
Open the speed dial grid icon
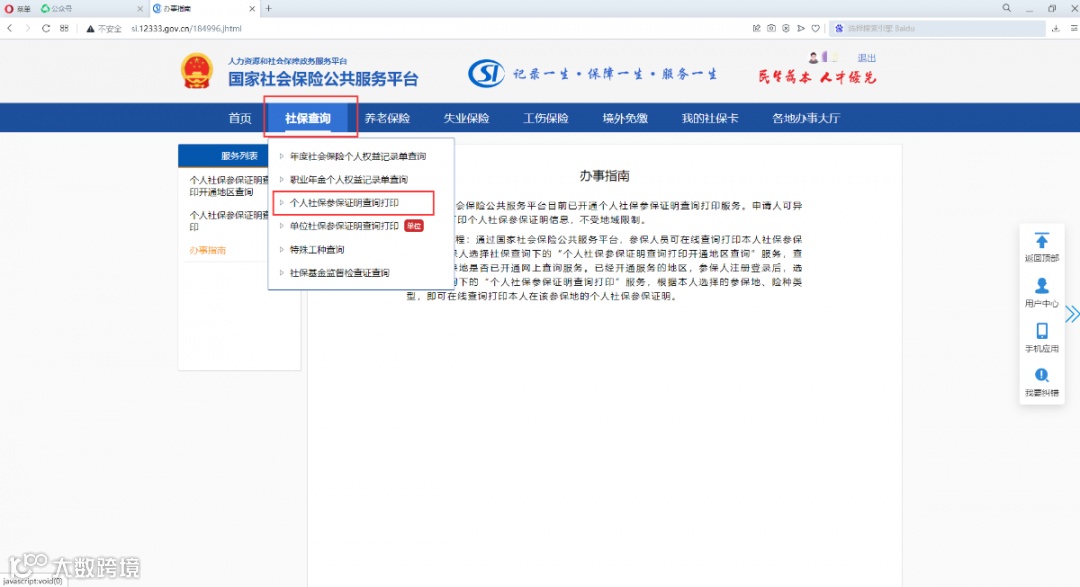click(x=64, y=28)
